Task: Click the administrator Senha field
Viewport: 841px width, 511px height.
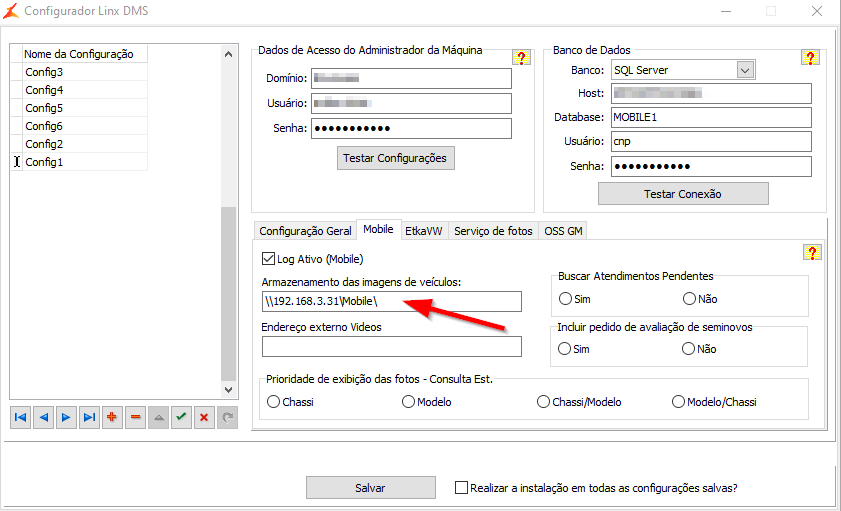Action: 411,128
